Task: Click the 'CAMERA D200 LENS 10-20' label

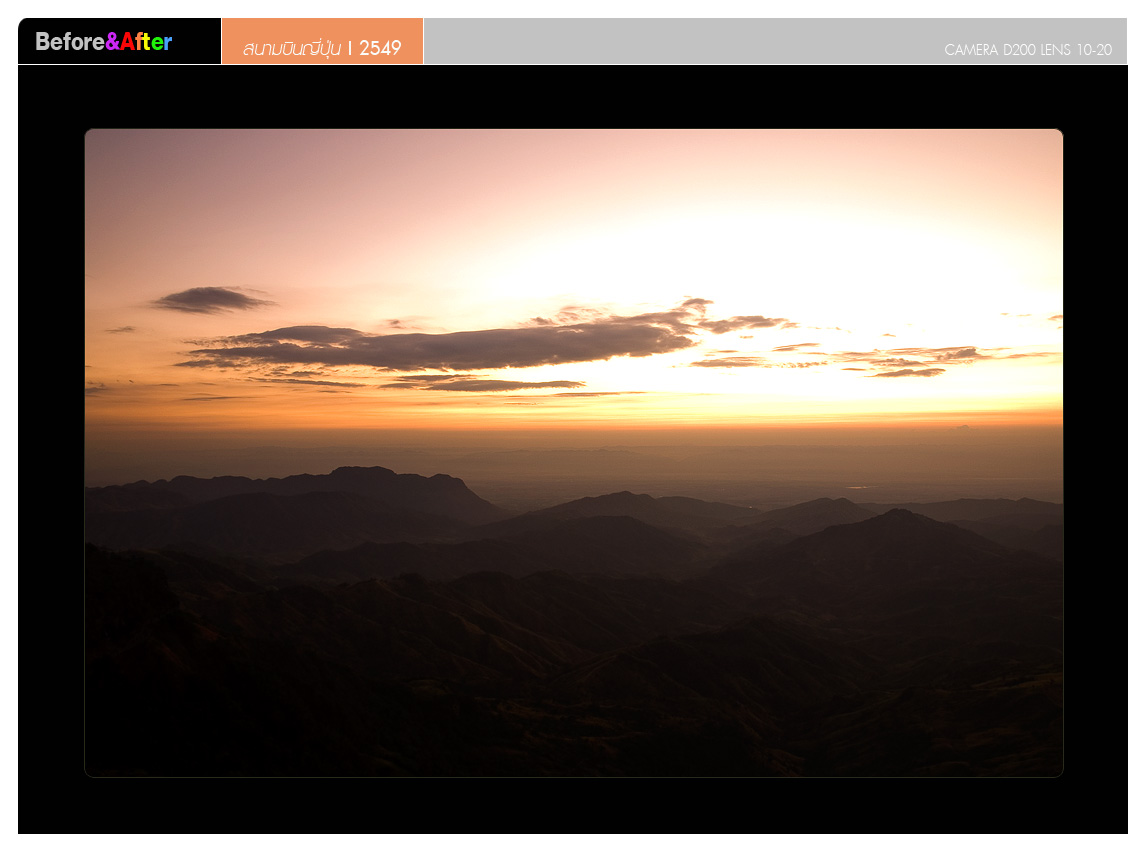Action: pyautogui.click(x=1027, y=50)
